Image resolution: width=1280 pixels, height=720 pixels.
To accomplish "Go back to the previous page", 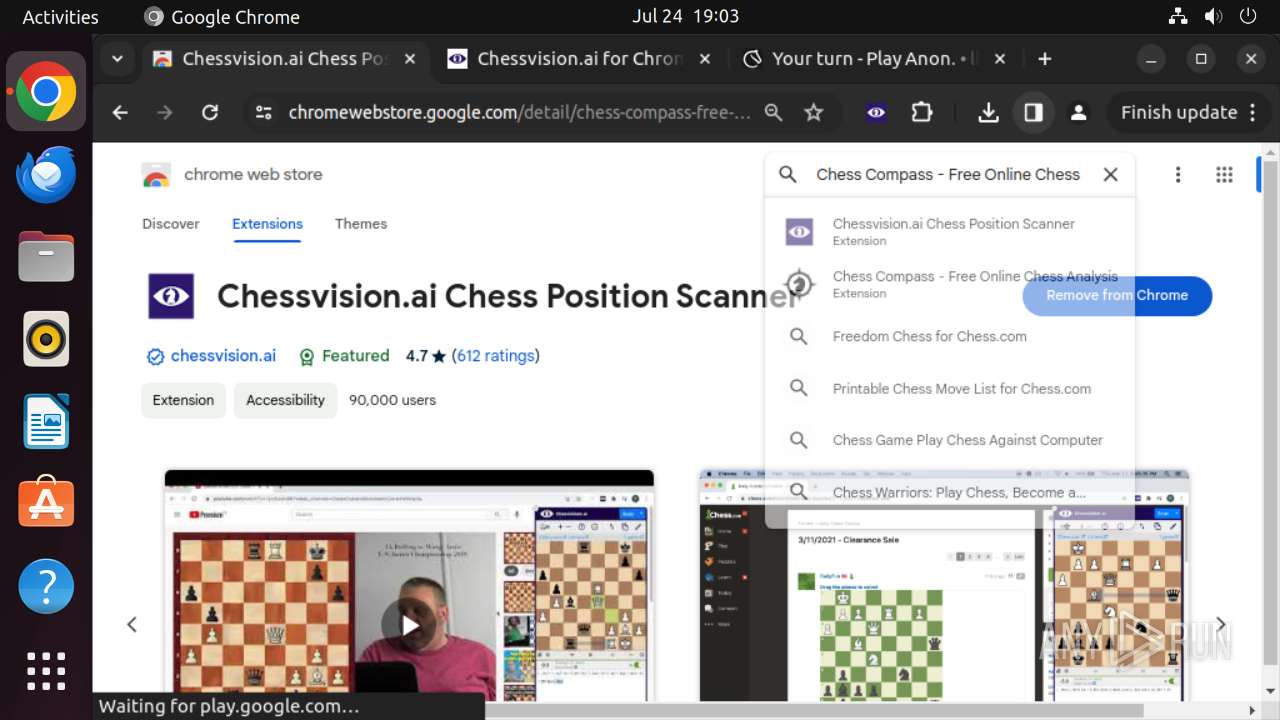I will click(x=120, y=113).
